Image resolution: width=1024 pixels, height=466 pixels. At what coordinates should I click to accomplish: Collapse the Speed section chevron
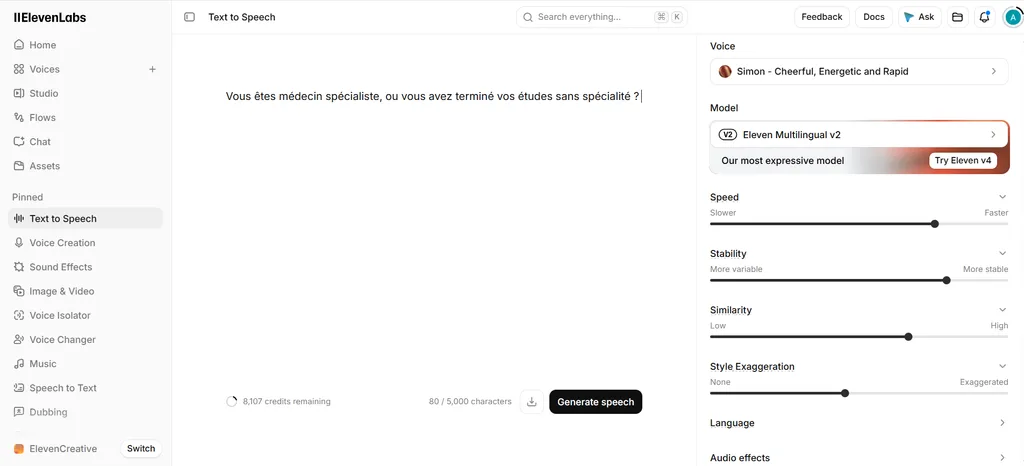[1002, 197]
